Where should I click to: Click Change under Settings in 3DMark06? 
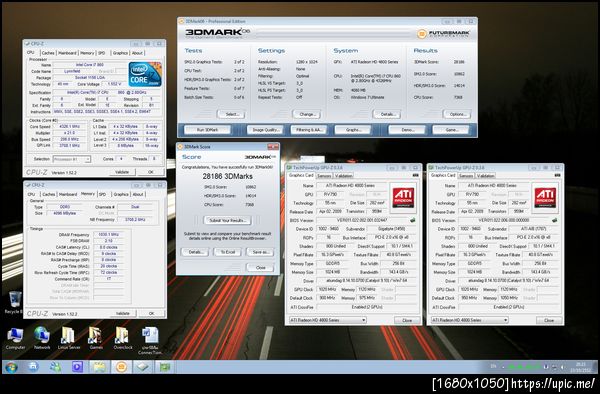307,114
